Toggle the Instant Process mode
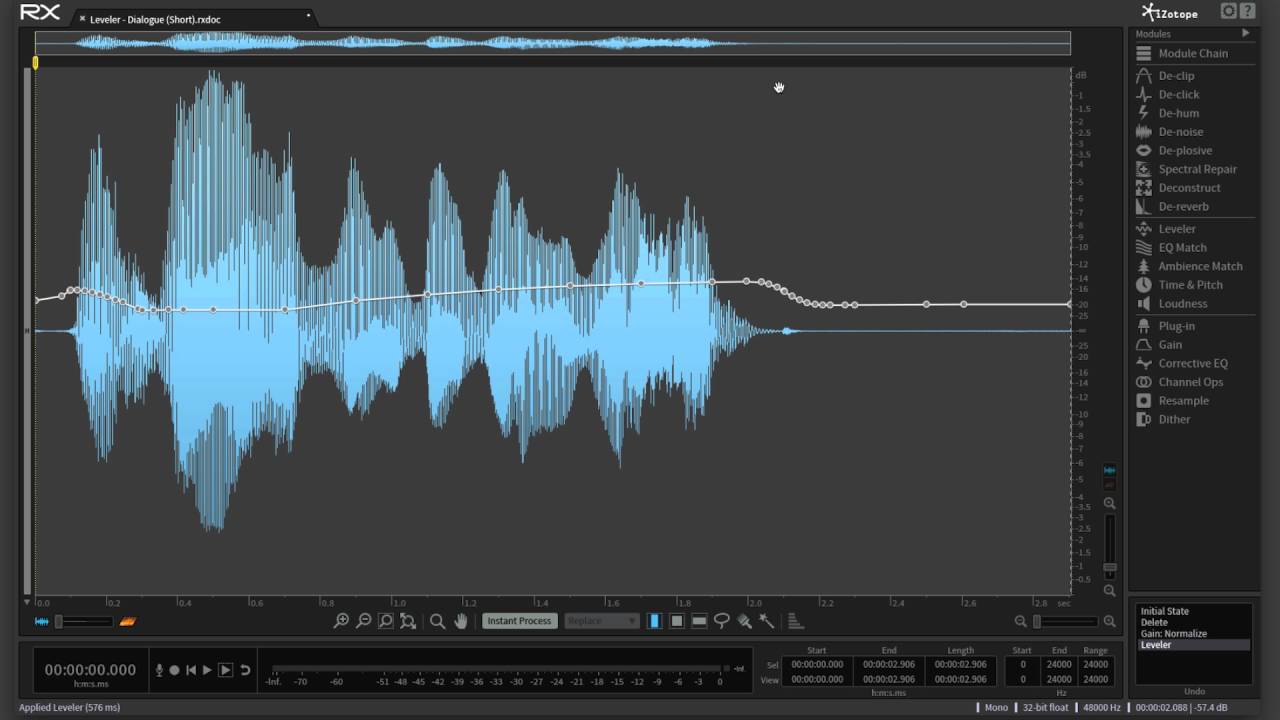 coord(519,621)
